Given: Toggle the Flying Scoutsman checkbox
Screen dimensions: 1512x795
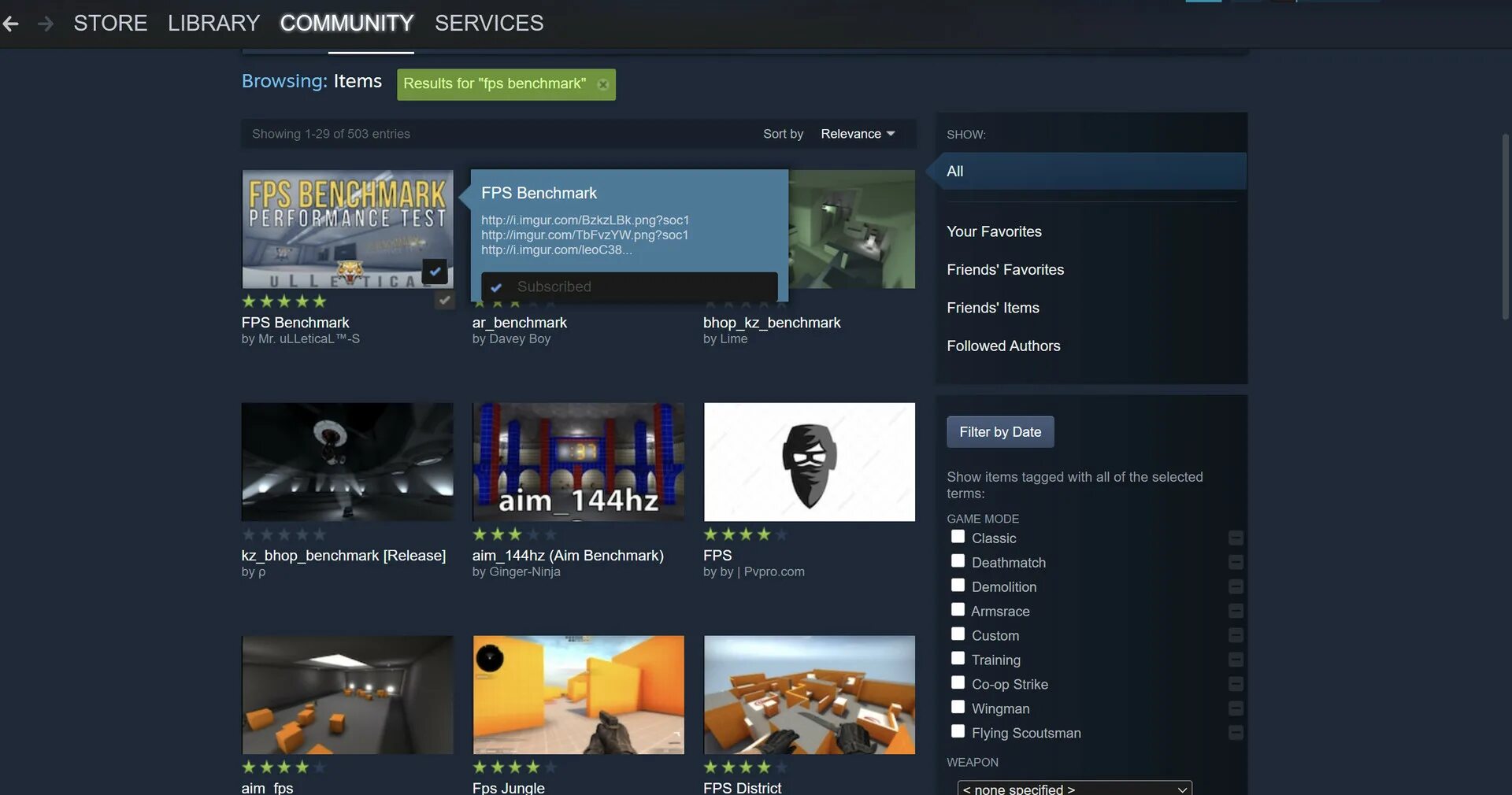Looking at the screenshot, I should pos(958,731).
